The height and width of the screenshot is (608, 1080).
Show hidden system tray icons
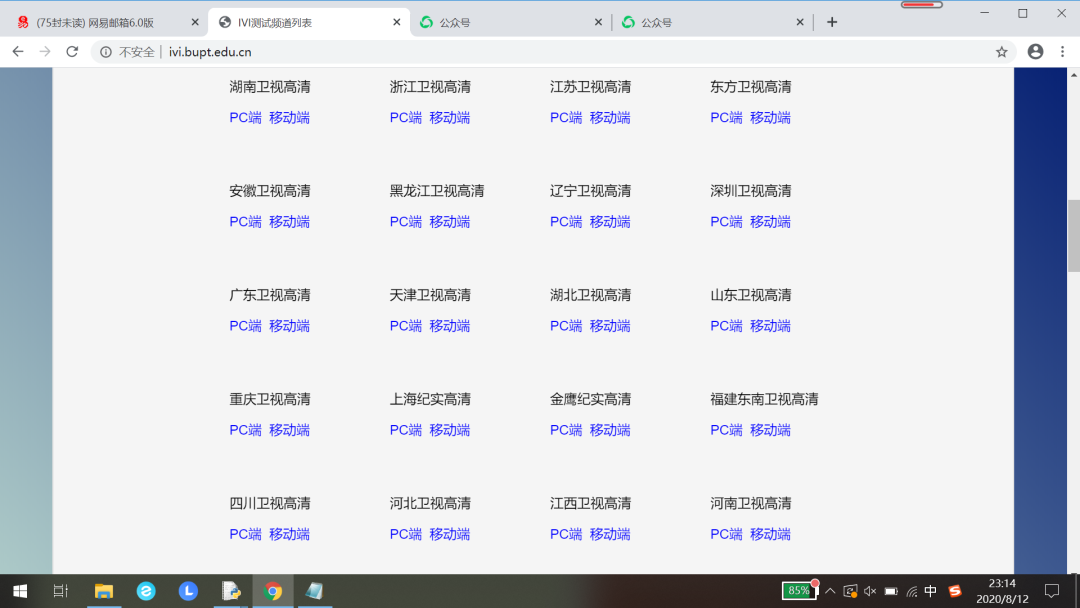click(830, 591)
